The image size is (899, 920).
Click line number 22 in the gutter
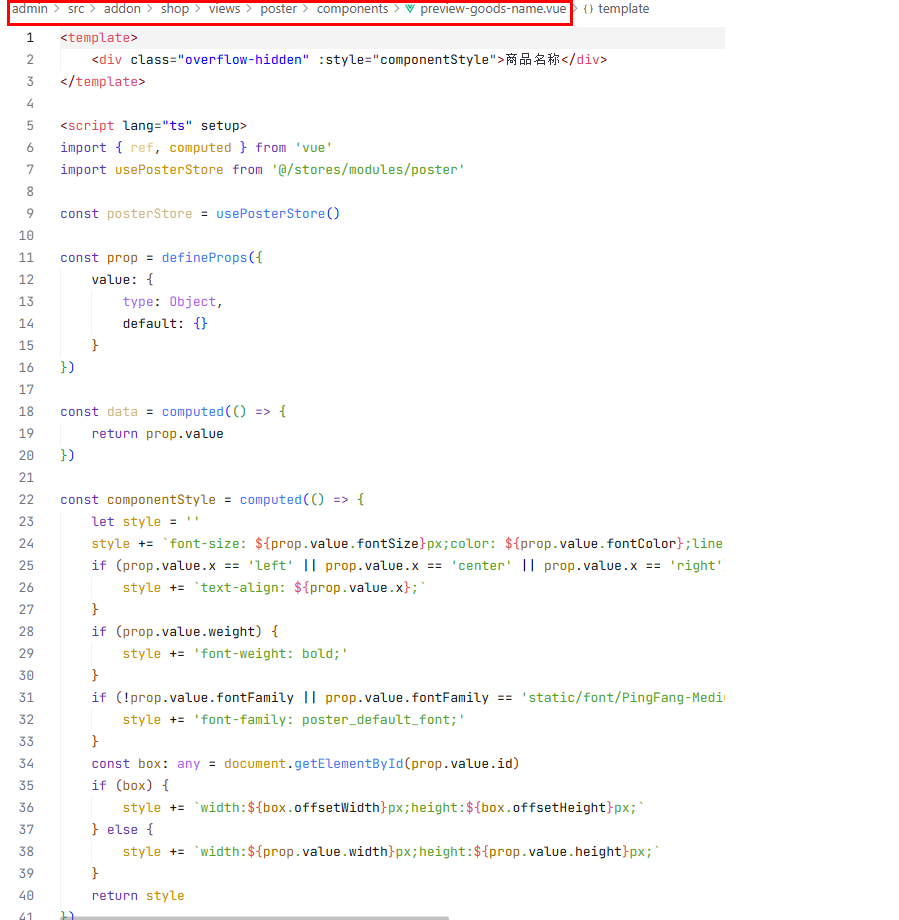(26, 499)
